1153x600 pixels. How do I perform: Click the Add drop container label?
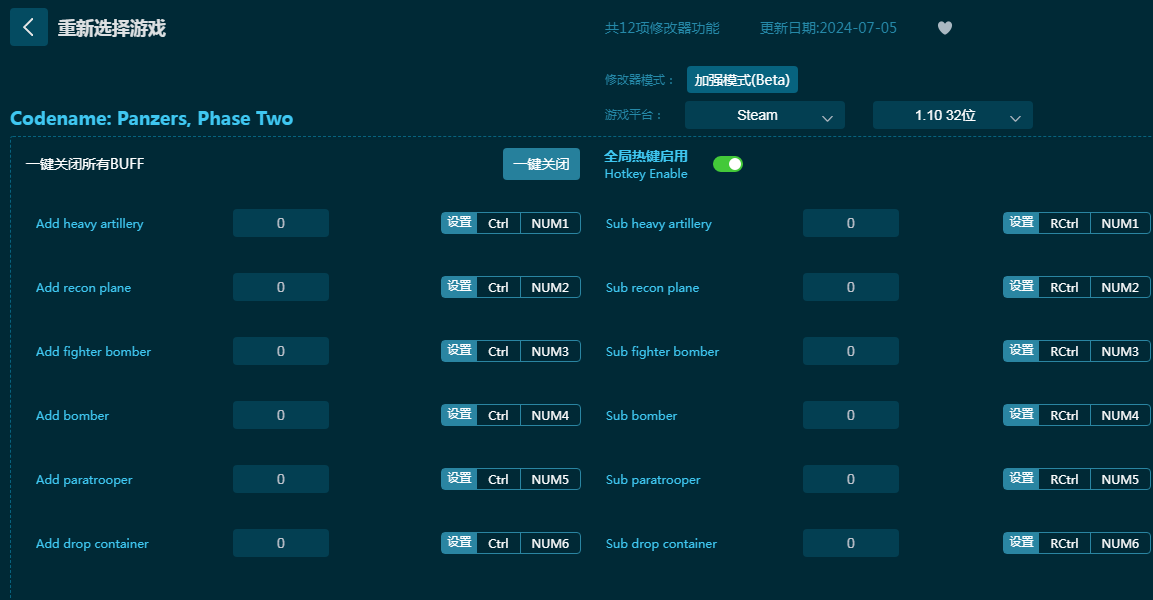click(x=93, y=543)
